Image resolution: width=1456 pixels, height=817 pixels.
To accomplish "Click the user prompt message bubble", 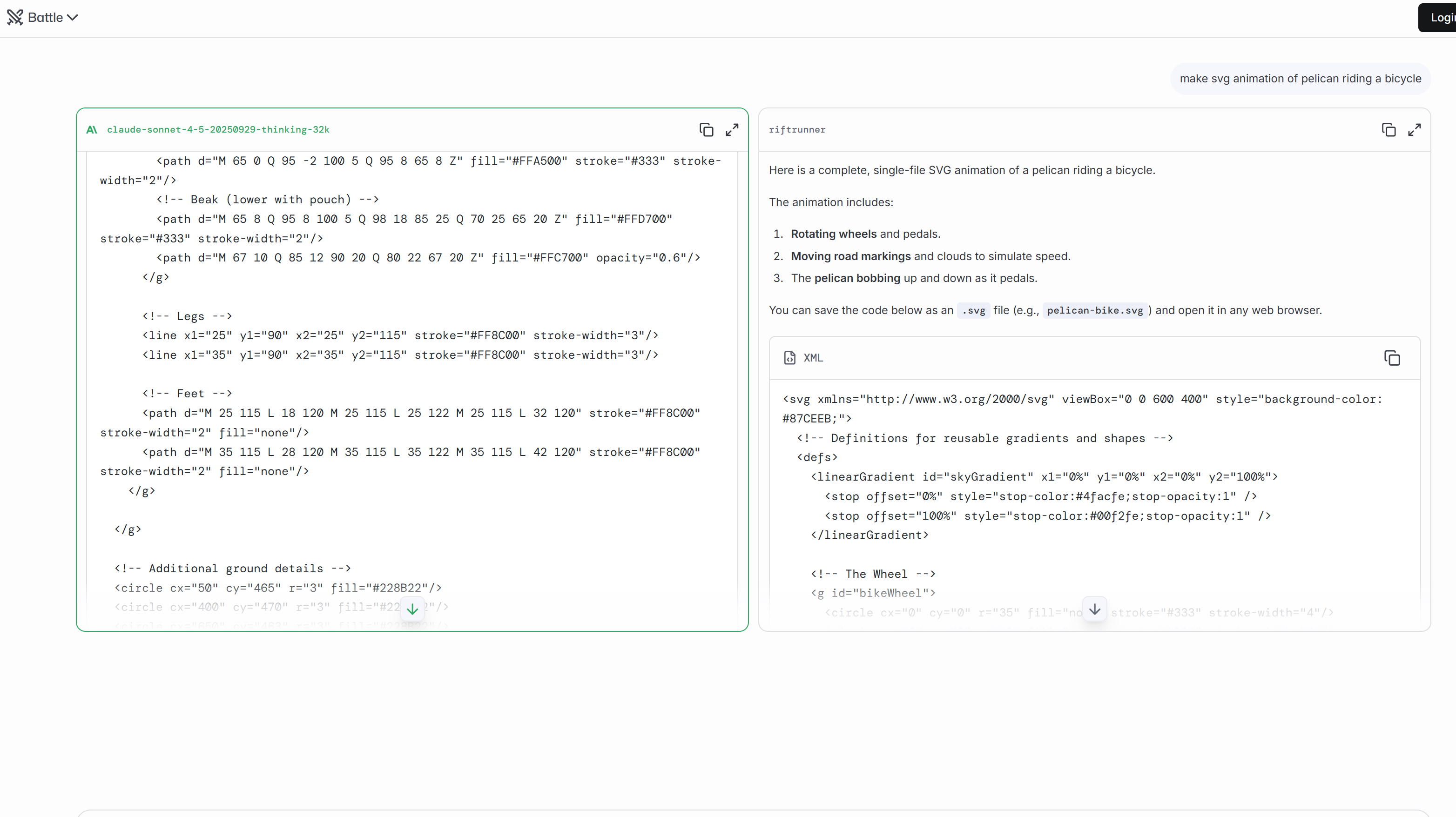I will 1300,79.
